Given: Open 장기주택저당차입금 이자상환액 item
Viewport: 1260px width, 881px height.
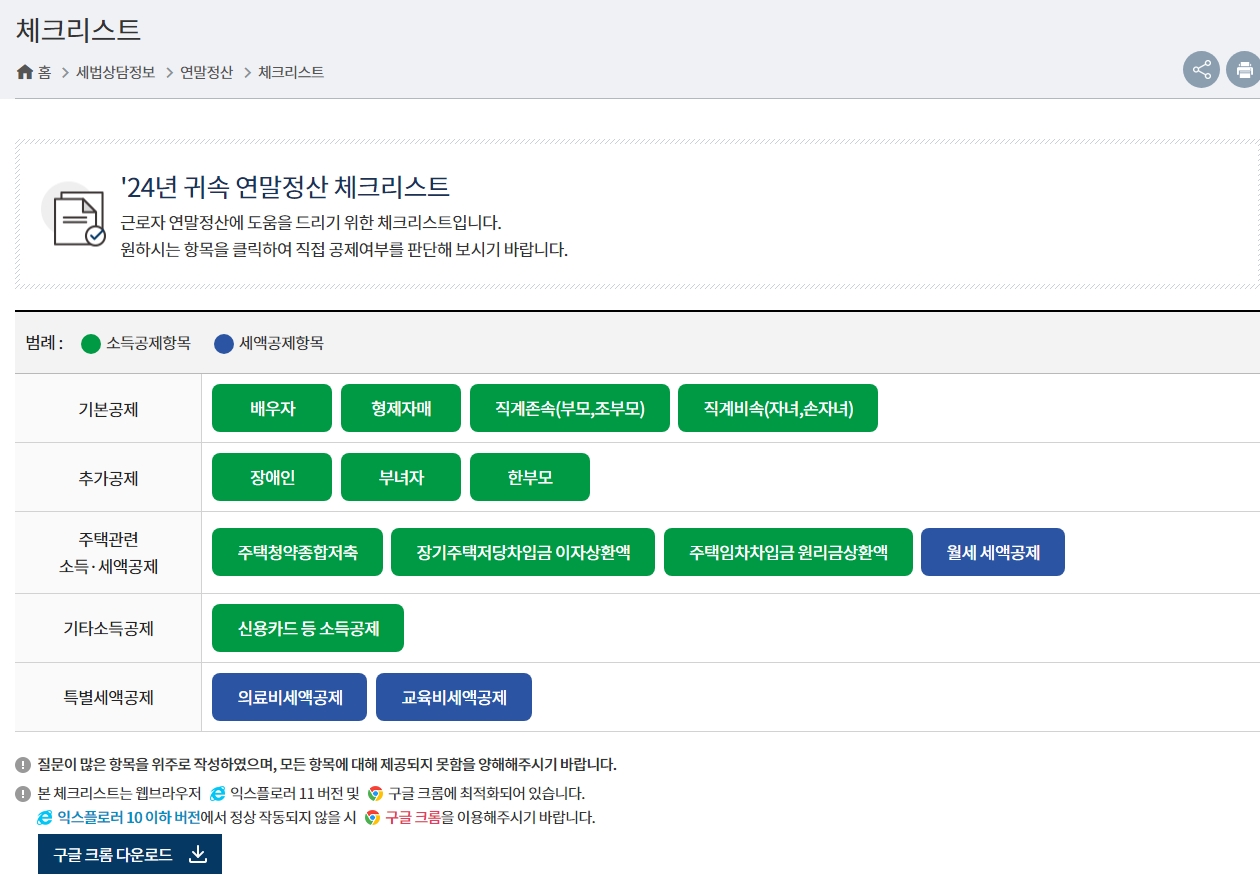Looking at the screenshot, I should click(522, 552).
